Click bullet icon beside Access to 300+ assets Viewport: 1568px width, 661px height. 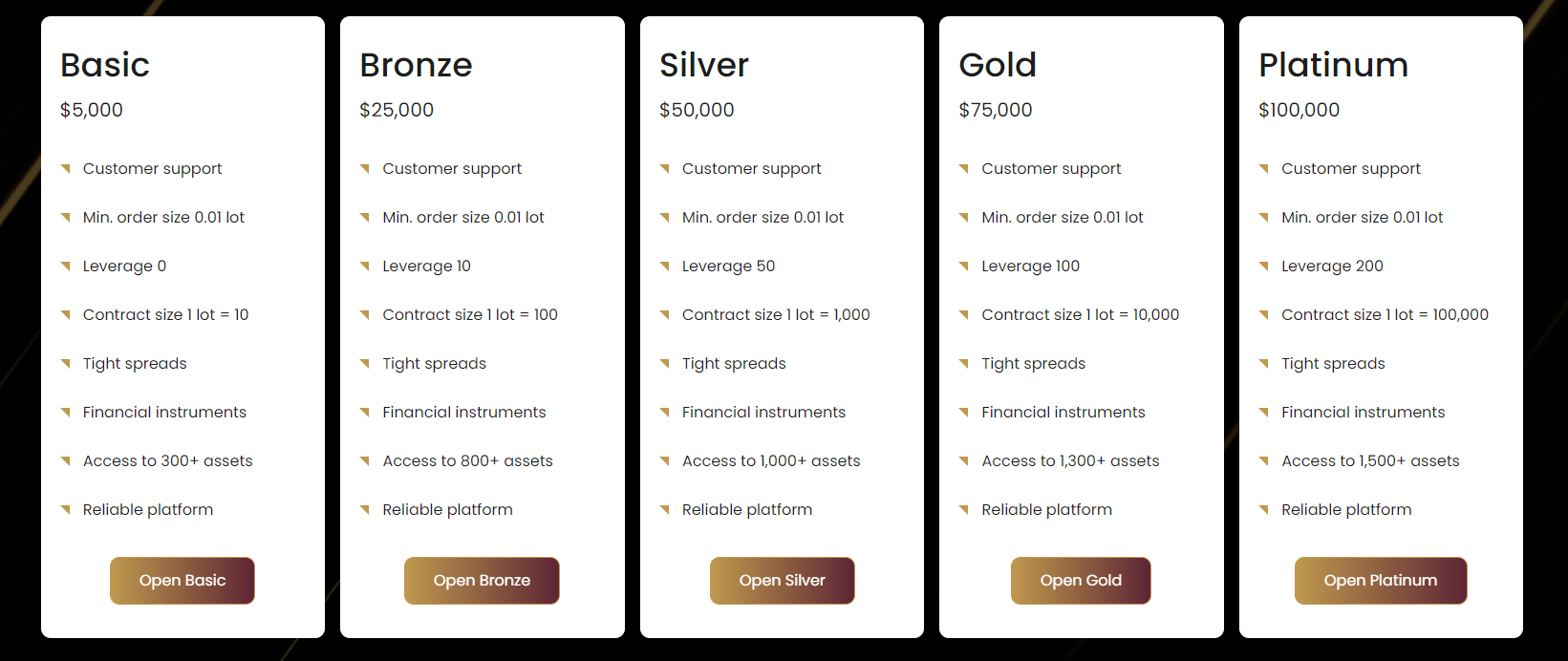click(x=66, y=461)
